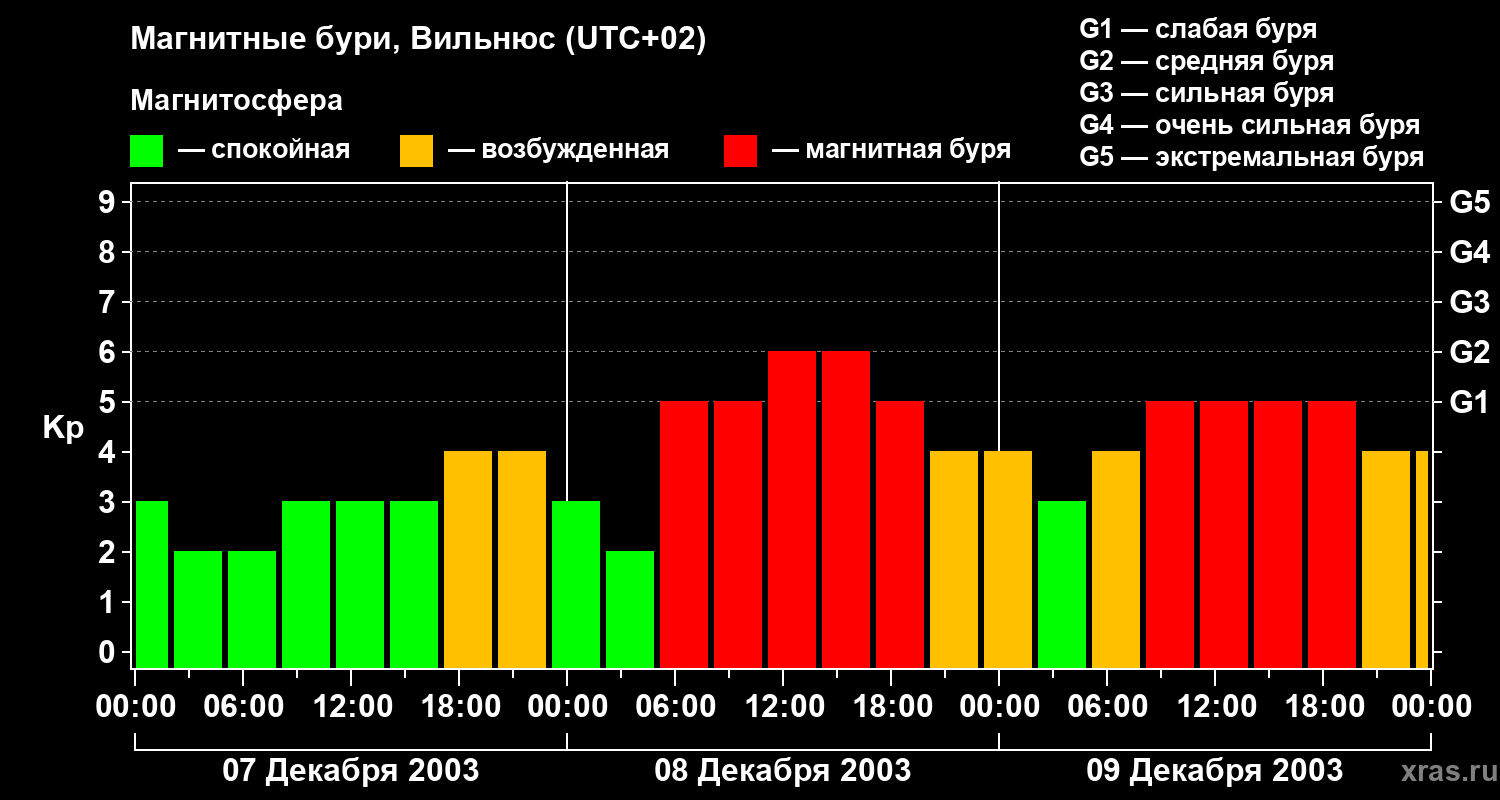
Task: Click the 'Магнитосфера' heading
Action: tap(236, 101)
